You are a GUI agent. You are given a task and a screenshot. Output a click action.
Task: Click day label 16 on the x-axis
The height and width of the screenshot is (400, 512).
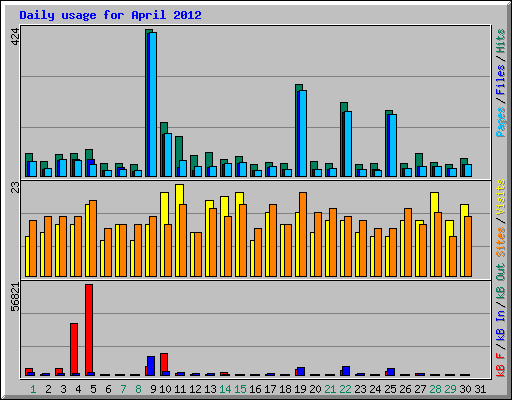pos(255,389)
